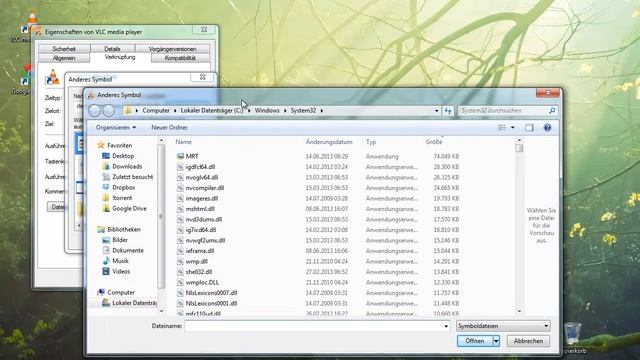Select the imageres.dll file
The image size is (640, 360).
click(x=202, y=198)
